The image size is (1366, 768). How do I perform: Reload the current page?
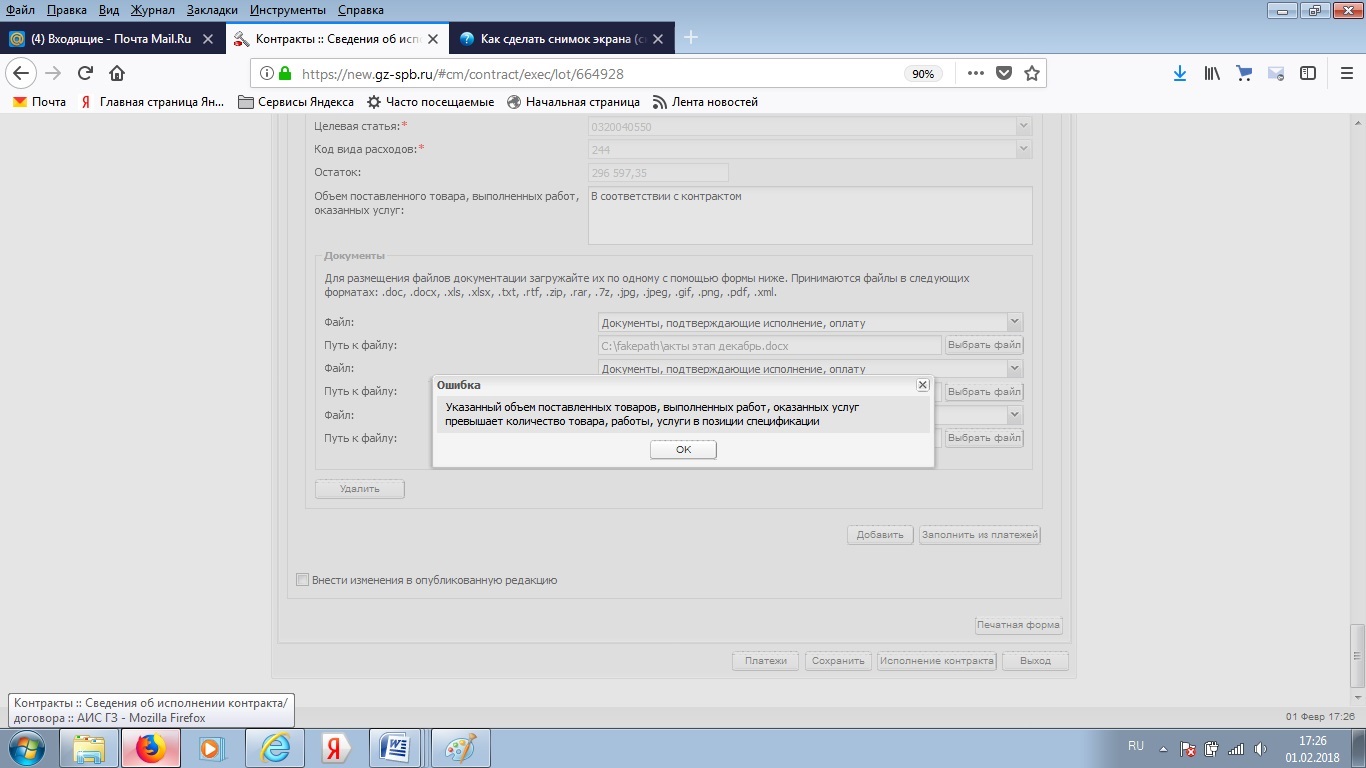pos(85,73)
